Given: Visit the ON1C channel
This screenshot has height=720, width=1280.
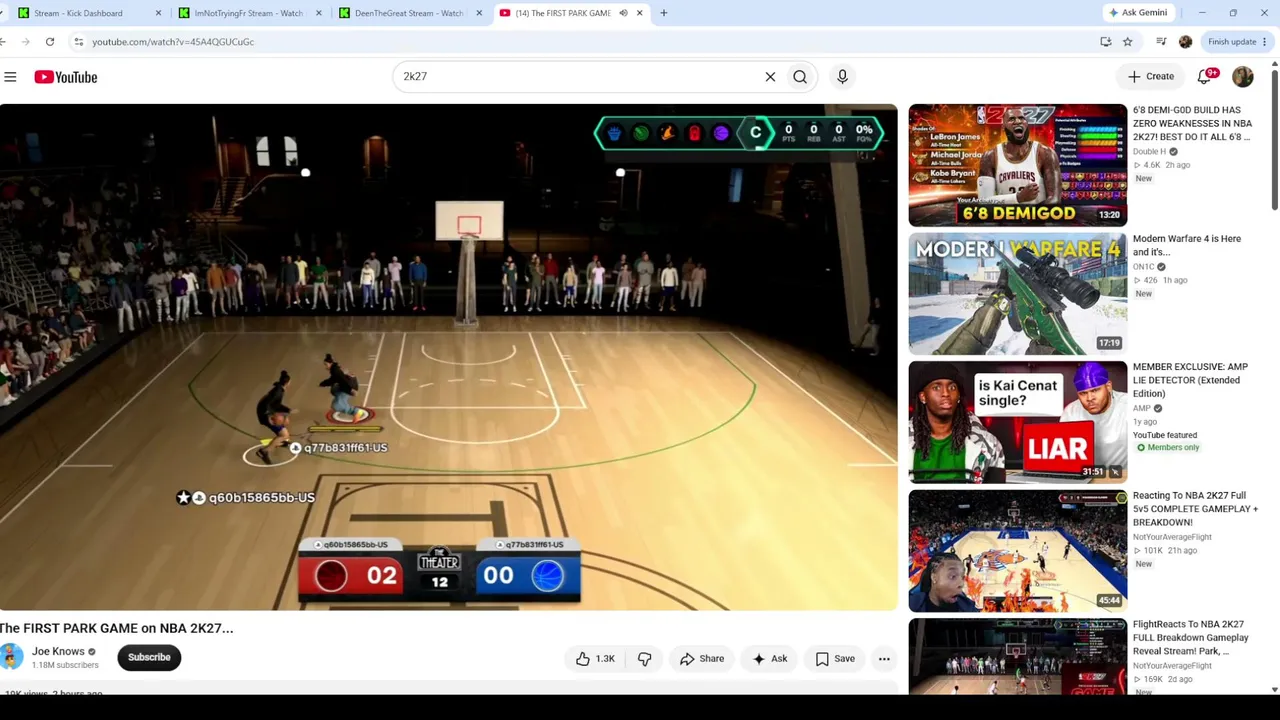Looking at the screenshot, I should click(1143, 267).
